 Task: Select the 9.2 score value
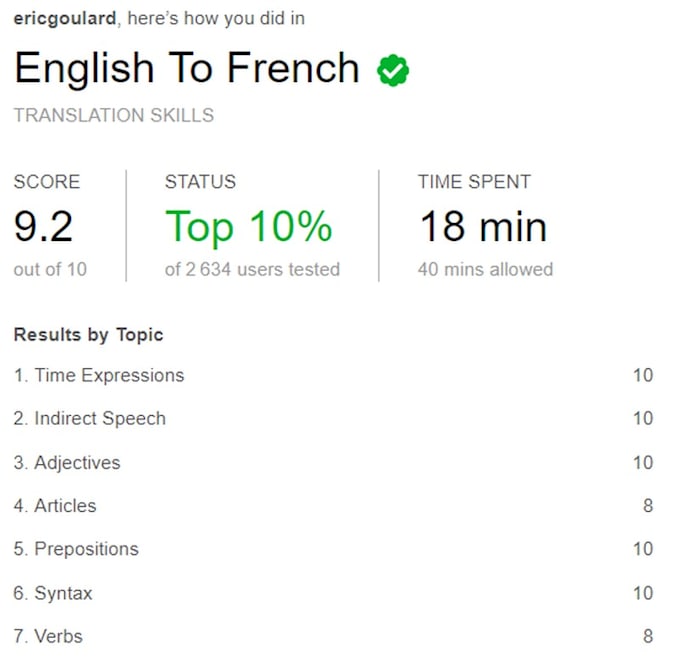[43, 226]
